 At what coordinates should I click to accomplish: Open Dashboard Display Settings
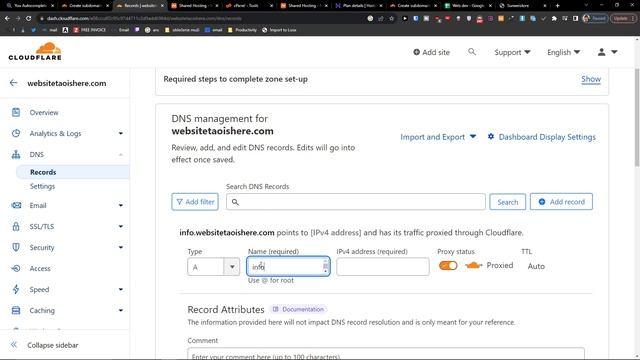(542, 137)
